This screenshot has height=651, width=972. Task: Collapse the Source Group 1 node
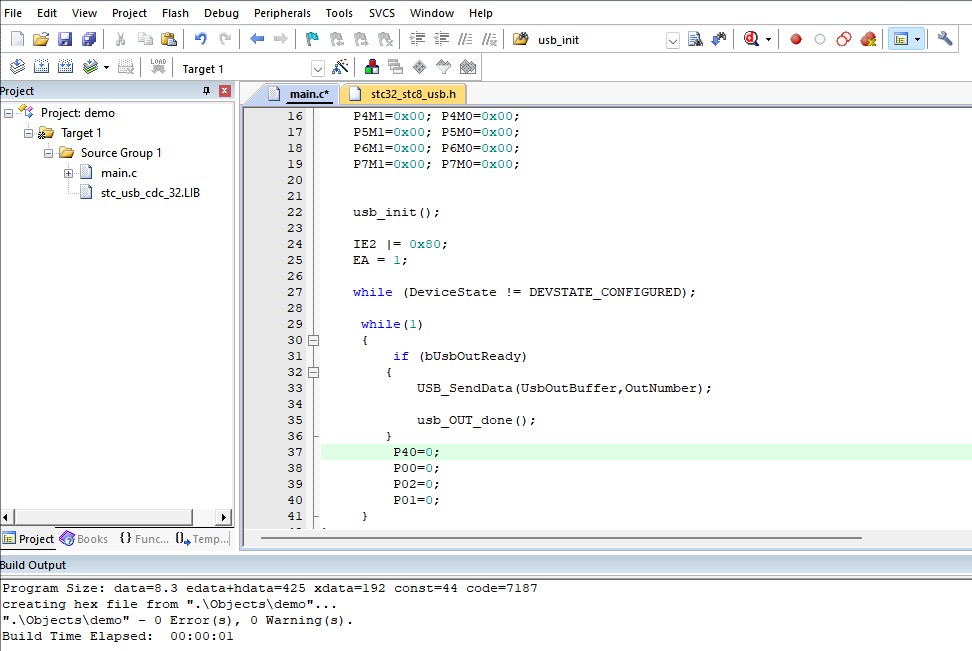[x=48, y=153]
